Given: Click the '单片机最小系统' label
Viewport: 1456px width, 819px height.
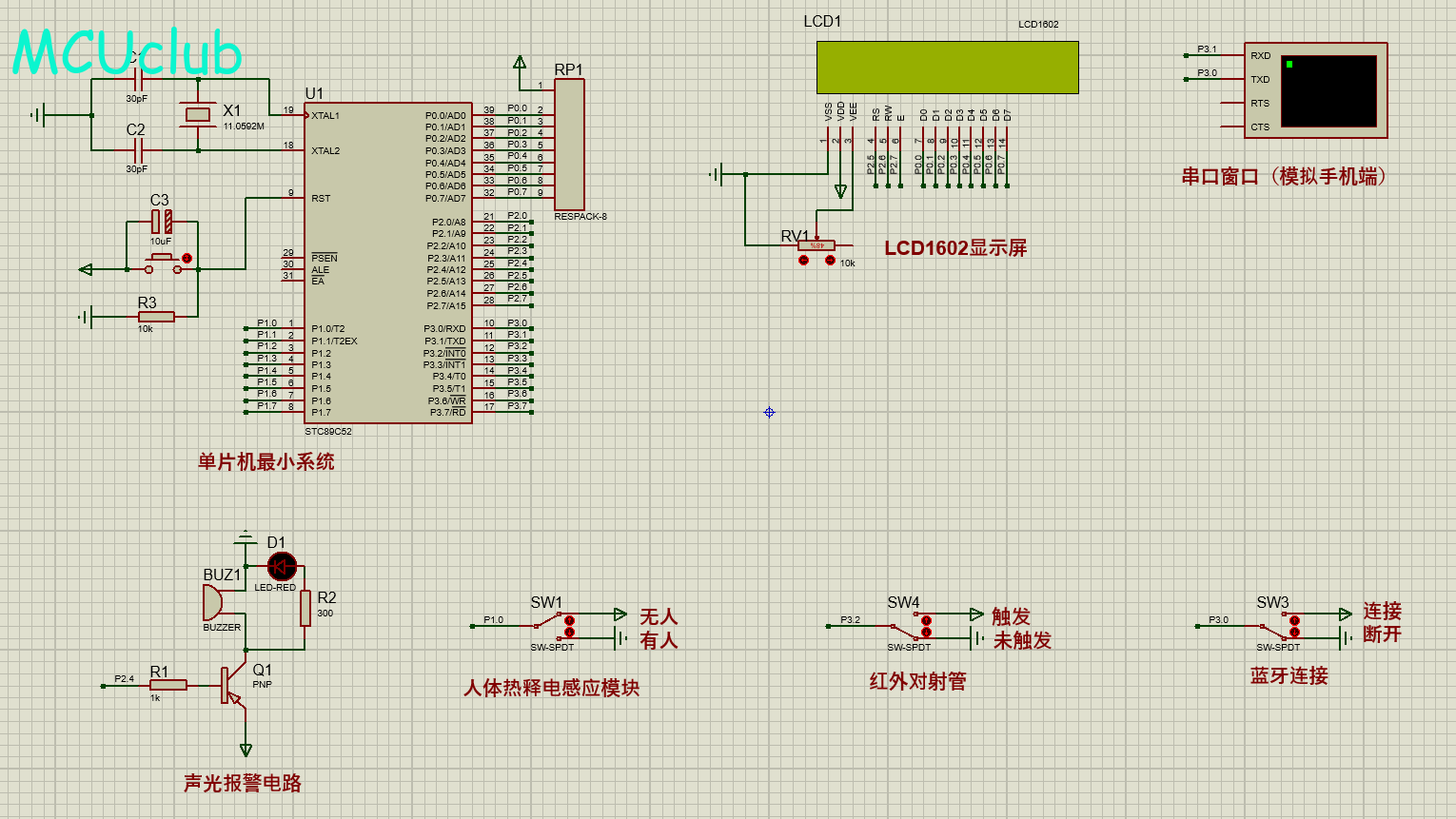Looking at the screenshot, I should pos(266,462).
